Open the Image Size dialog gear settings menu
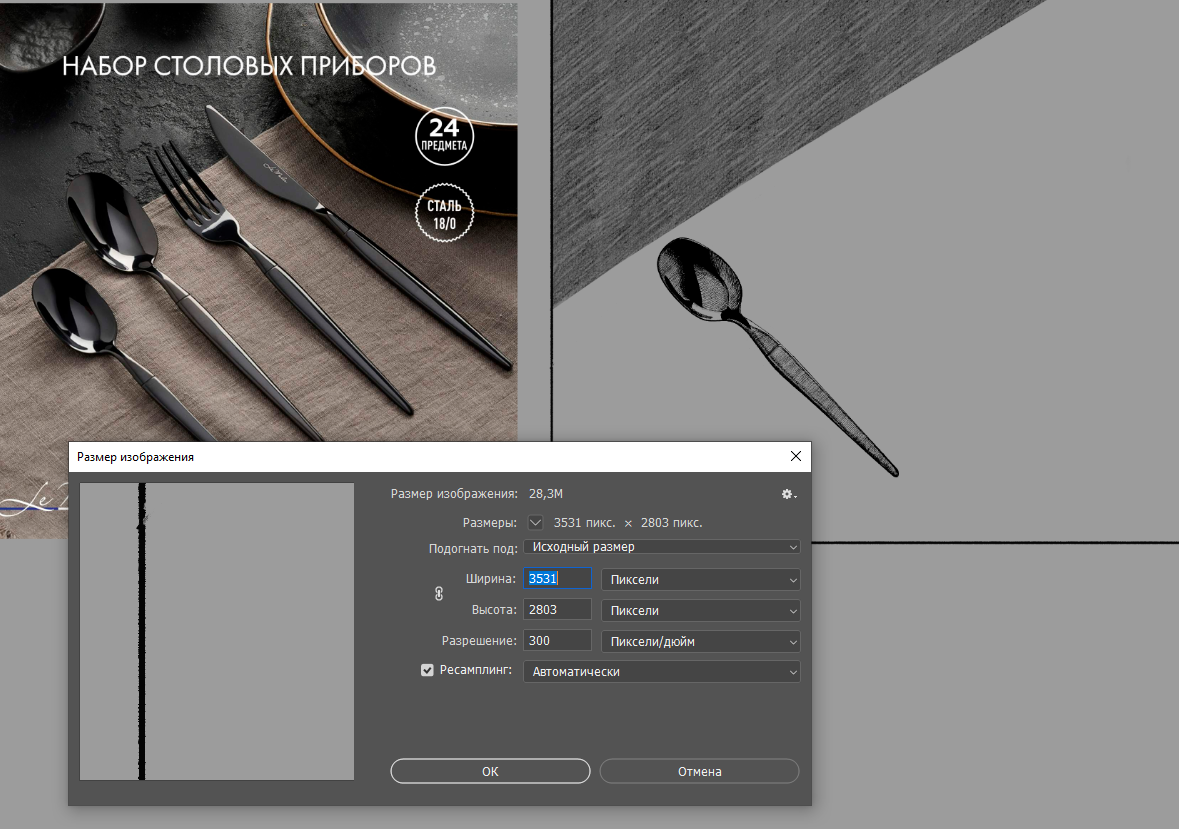 click(789, 494)
